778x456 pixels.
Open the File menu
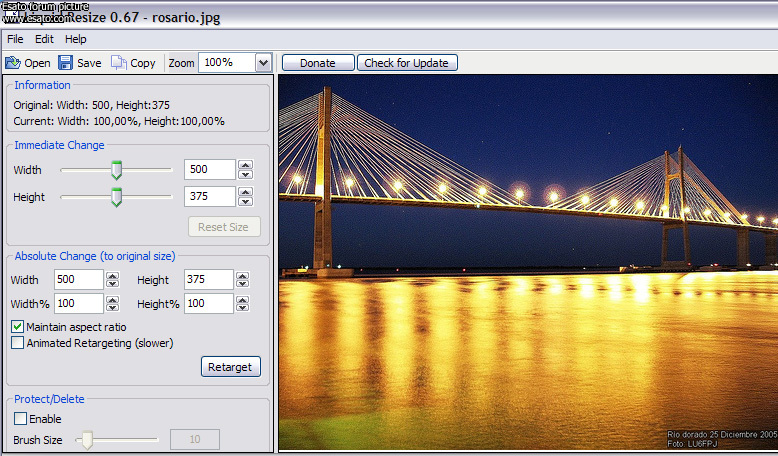pos(15,39)
